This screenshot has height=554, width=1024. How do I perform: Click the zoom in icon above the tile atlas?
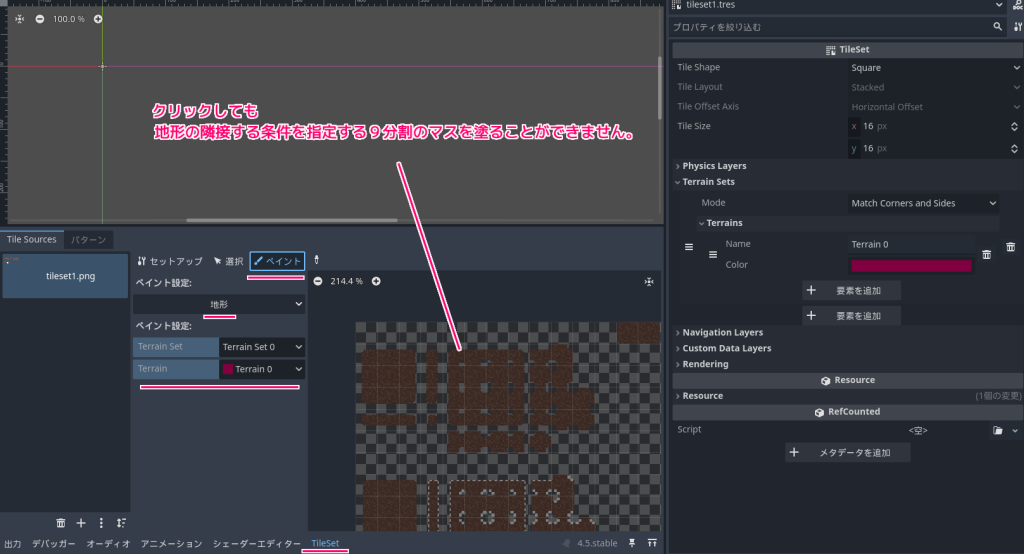pyautogui.click(x=376, y=281)
